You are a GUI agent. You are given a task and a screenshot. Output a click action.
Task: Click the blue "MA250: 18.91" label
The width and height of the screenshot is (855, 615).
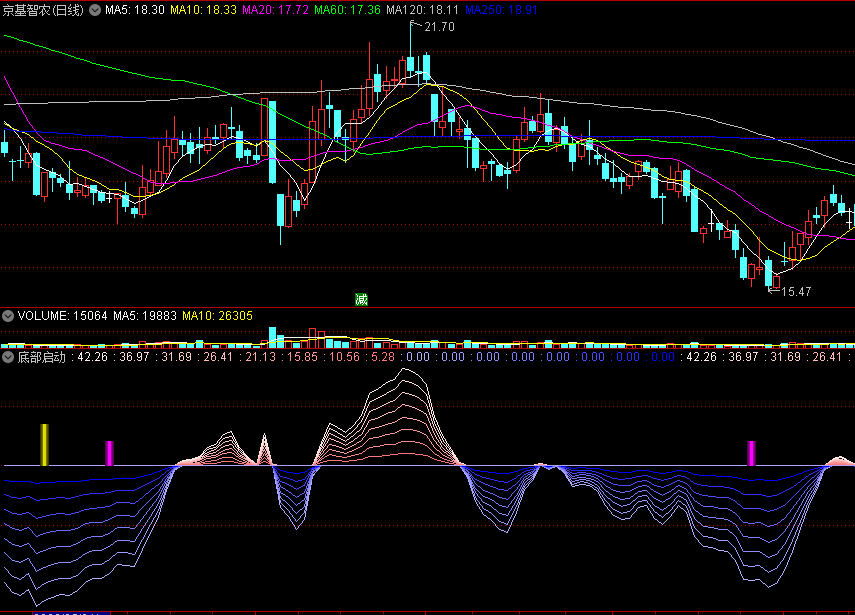tap(501, 10)
